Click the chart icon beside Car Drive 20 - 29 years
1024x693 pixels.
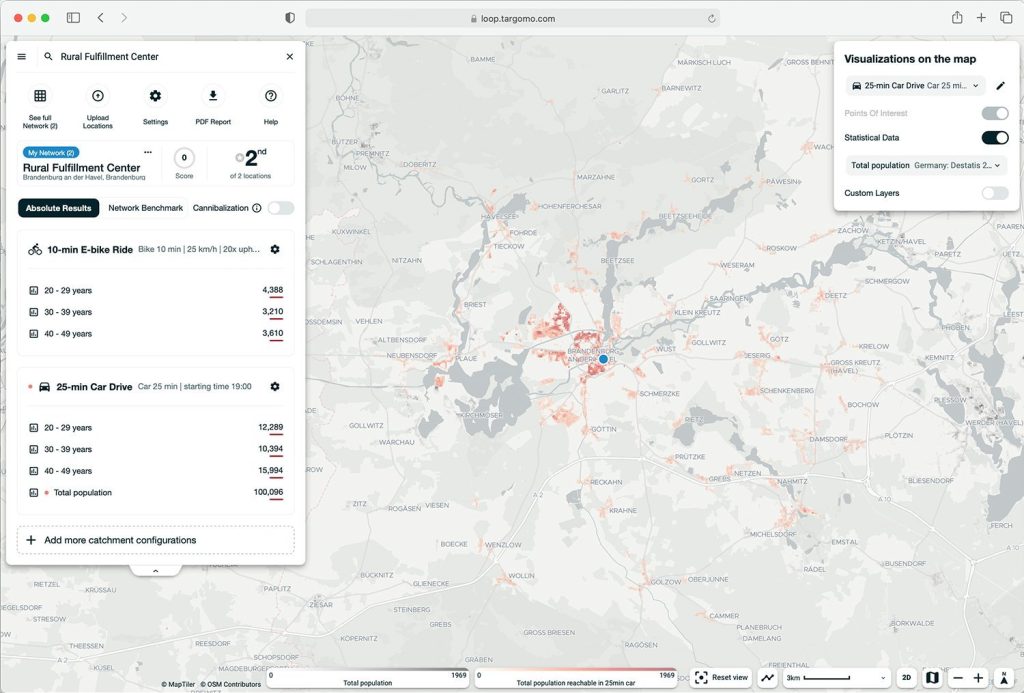[x=34, y=428]
